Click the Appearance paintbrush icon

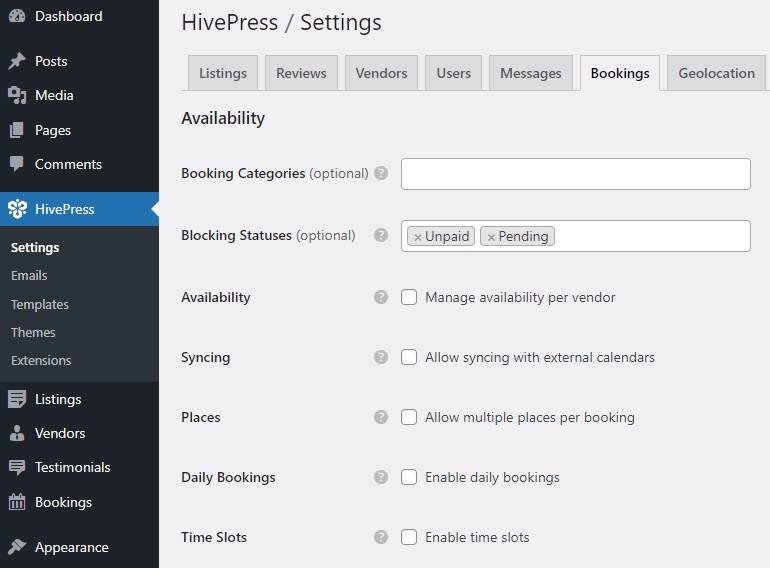[17, 547]
